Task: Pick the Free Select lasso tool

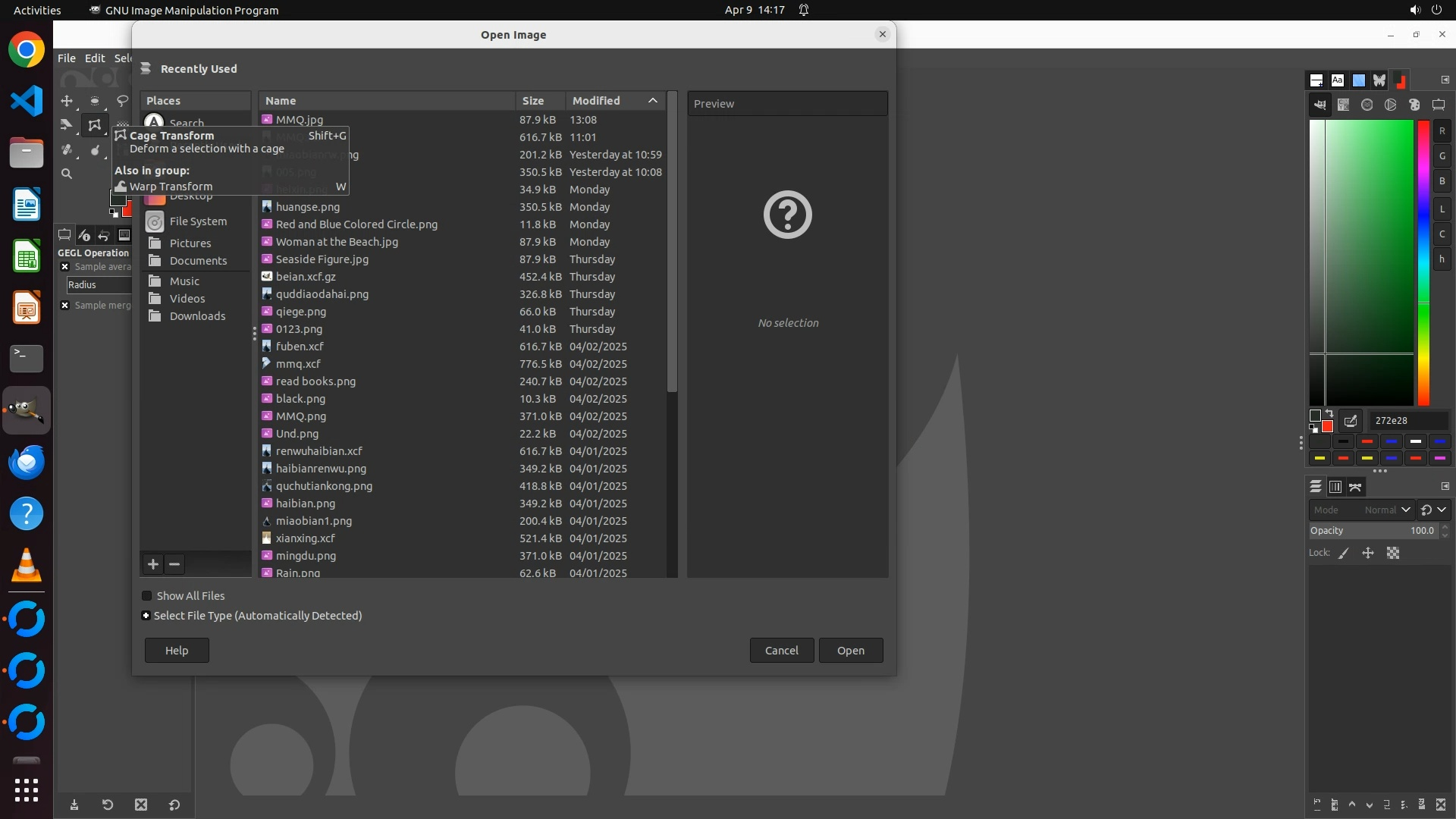Action: pos(122,101)
